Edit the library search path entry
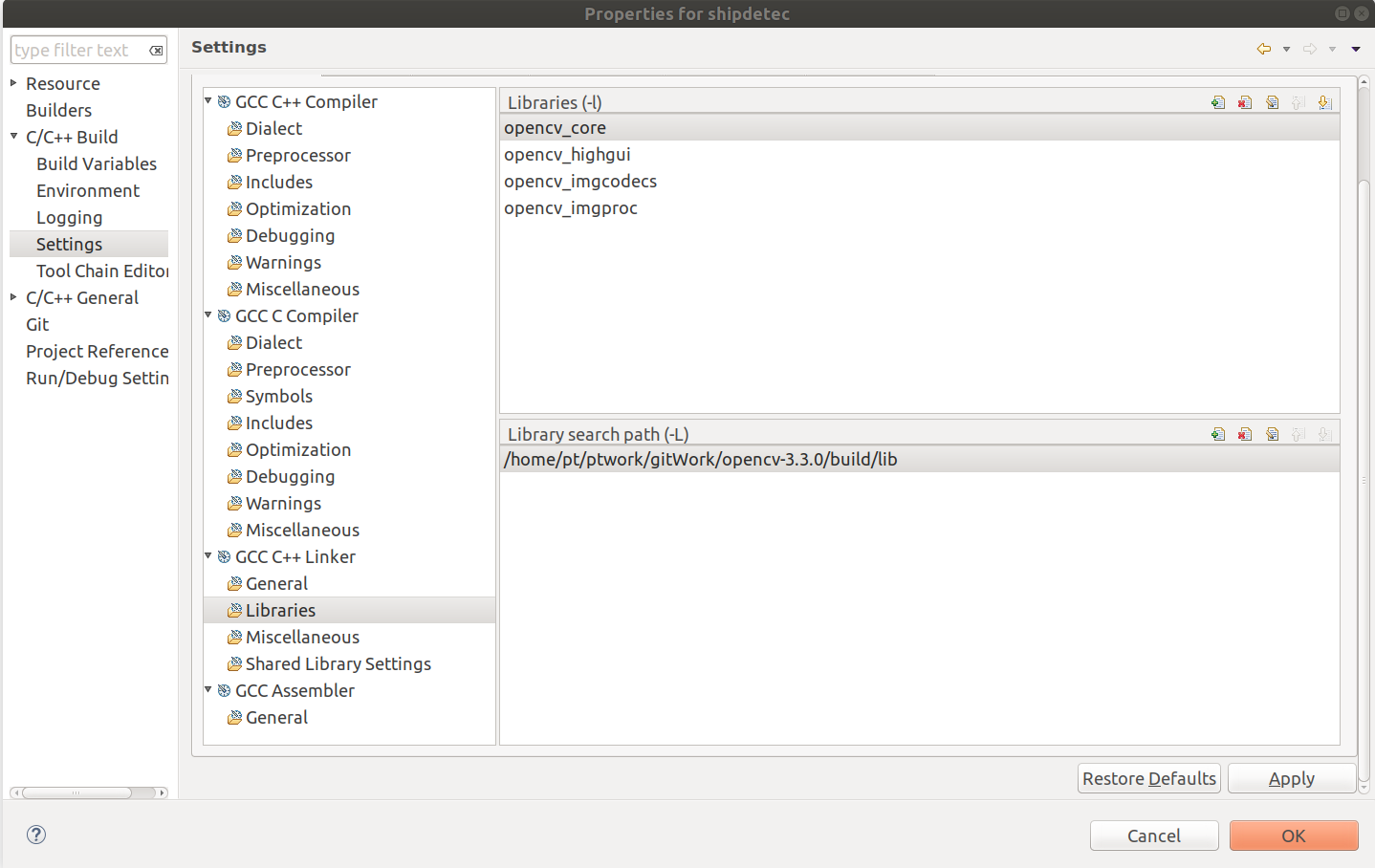This screenshot has width=1375, height=868. tap(1272, 434)
